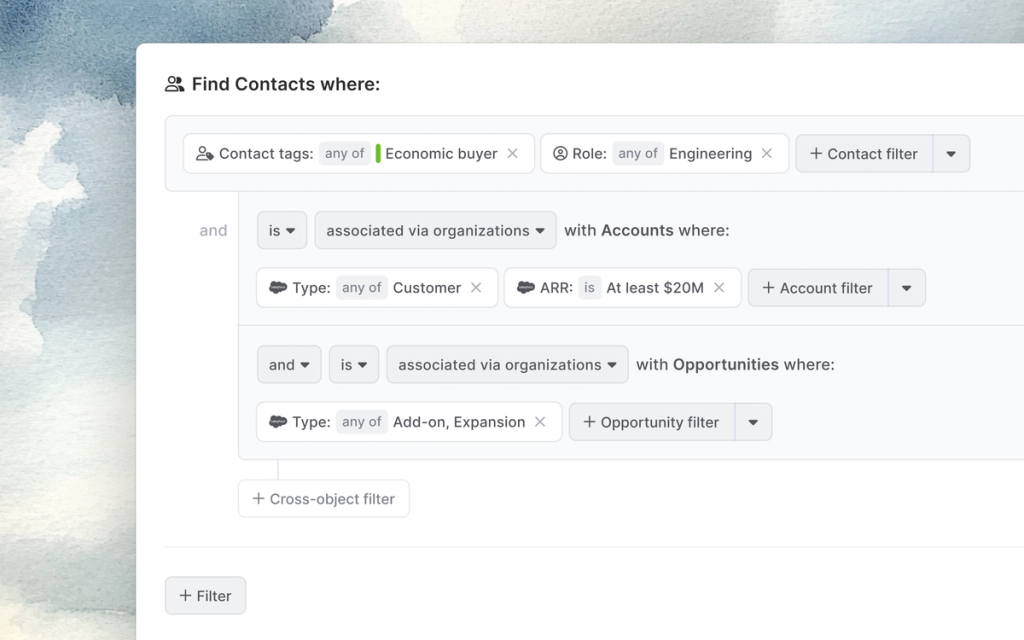
Task: Click the person icon on the Role filter
Action: (x=560, y=153)
